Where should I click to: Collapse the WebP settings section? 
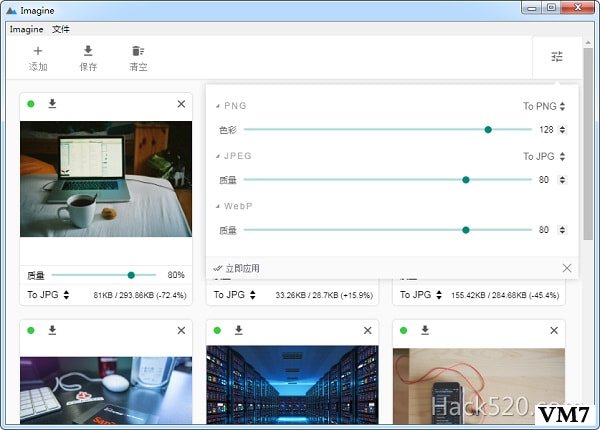point(218,206)
